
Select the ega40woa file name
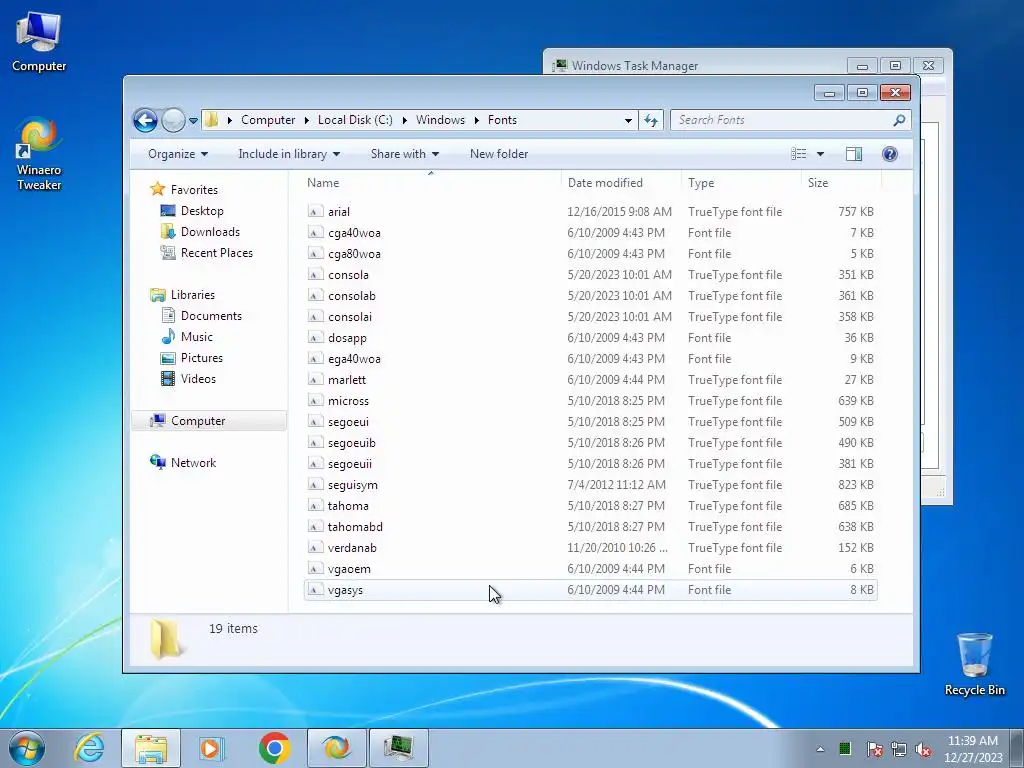(x=354, y=359)
